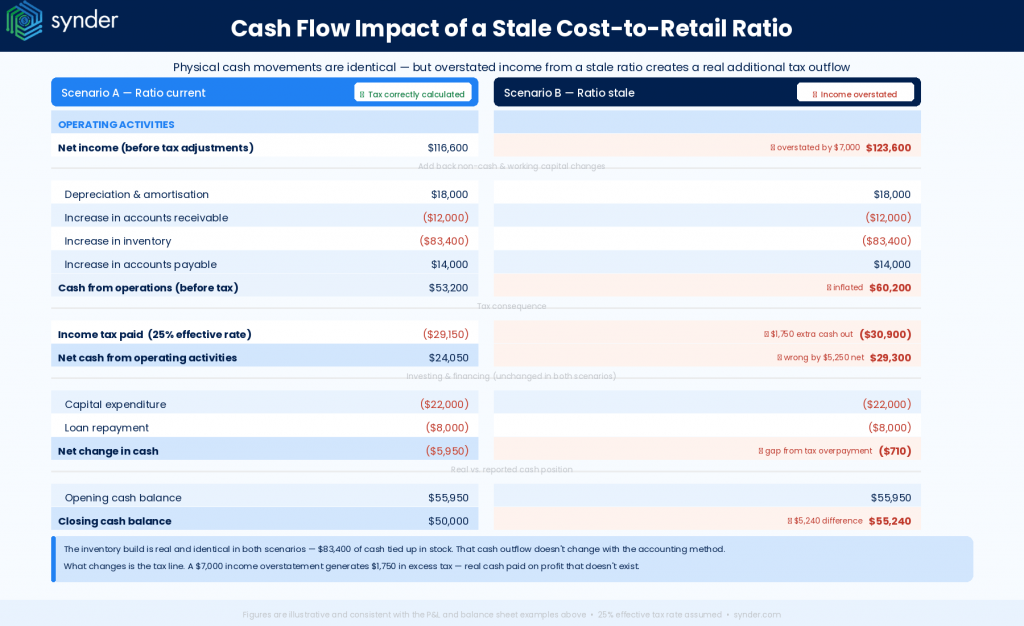Click the icon next to $5,240 difference
The image size is (1024, 626).
(x=789, y=520)
